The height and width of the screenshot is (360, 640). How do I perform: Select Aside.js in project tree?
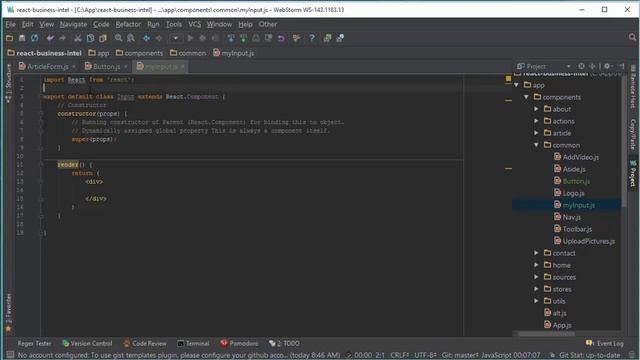(569, 169)
